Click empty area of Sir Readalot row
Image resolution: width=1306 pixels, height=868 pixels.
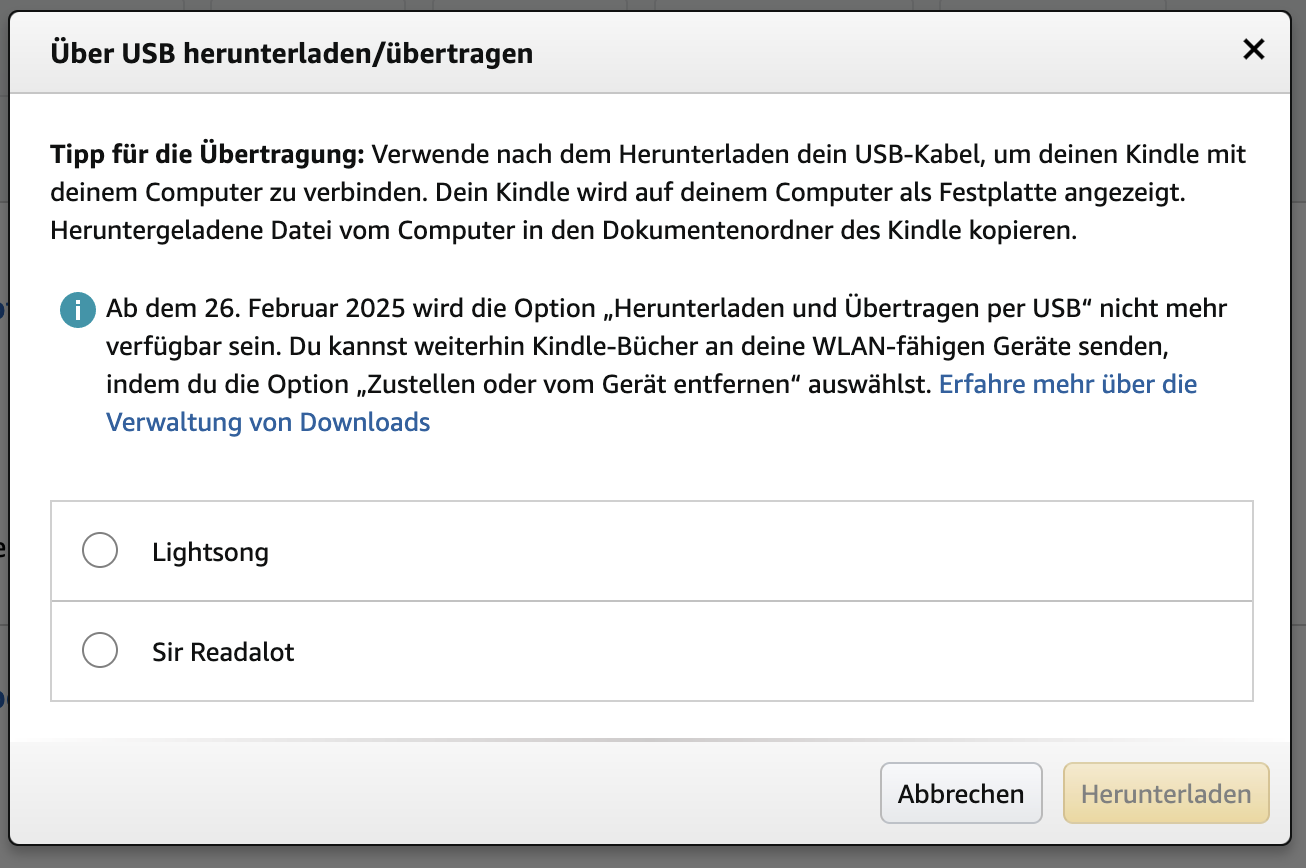760,651
